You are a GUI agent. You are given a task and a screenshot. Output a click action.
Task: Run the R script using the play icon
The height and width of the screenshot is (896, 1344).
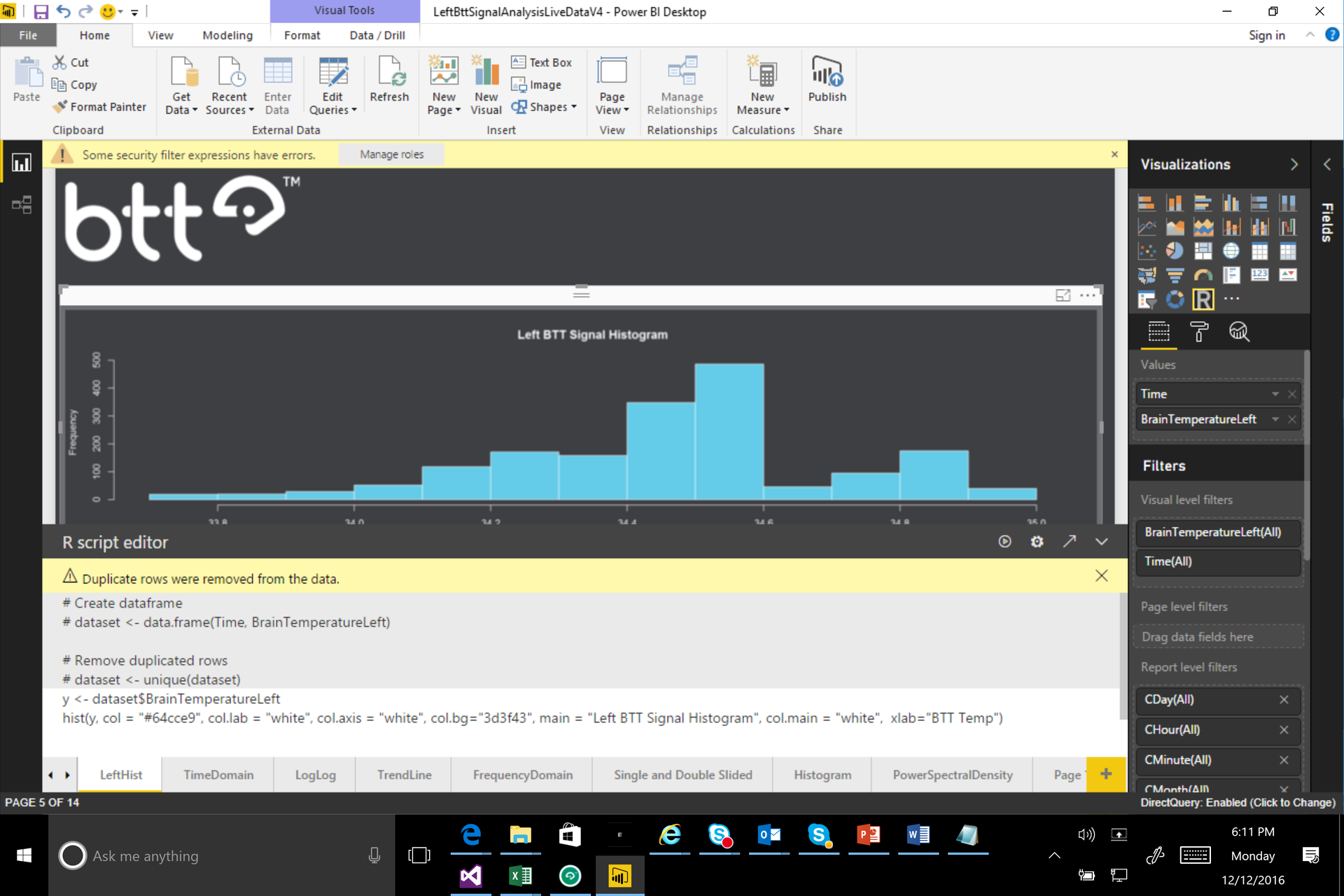[1005, 541]
